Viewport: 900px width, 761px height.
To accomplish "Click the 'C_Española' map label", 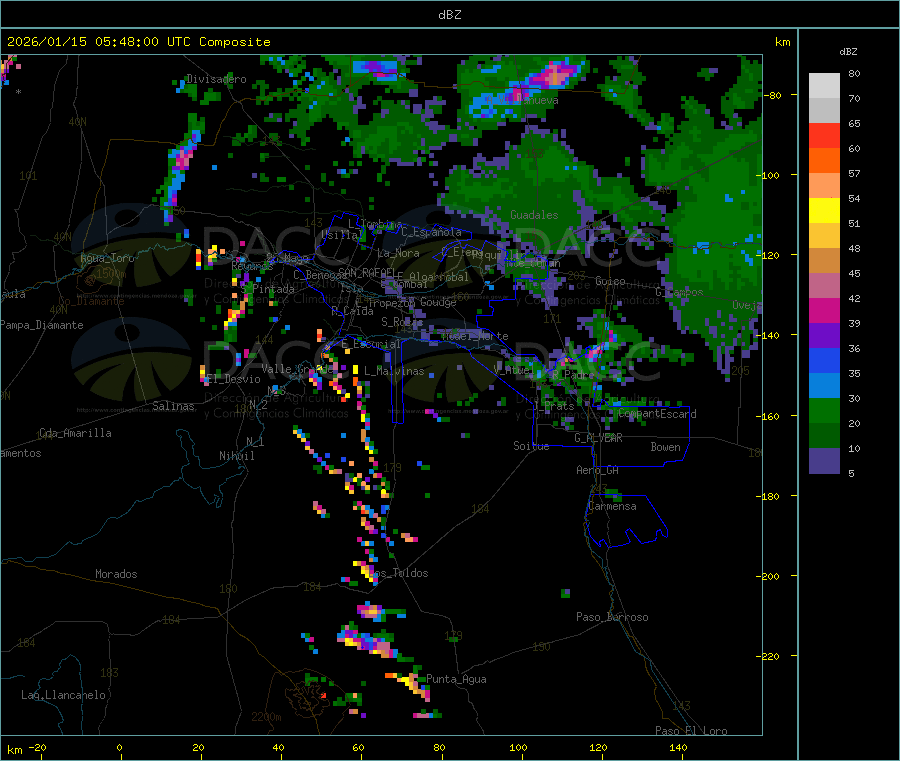I will (431, 232).
